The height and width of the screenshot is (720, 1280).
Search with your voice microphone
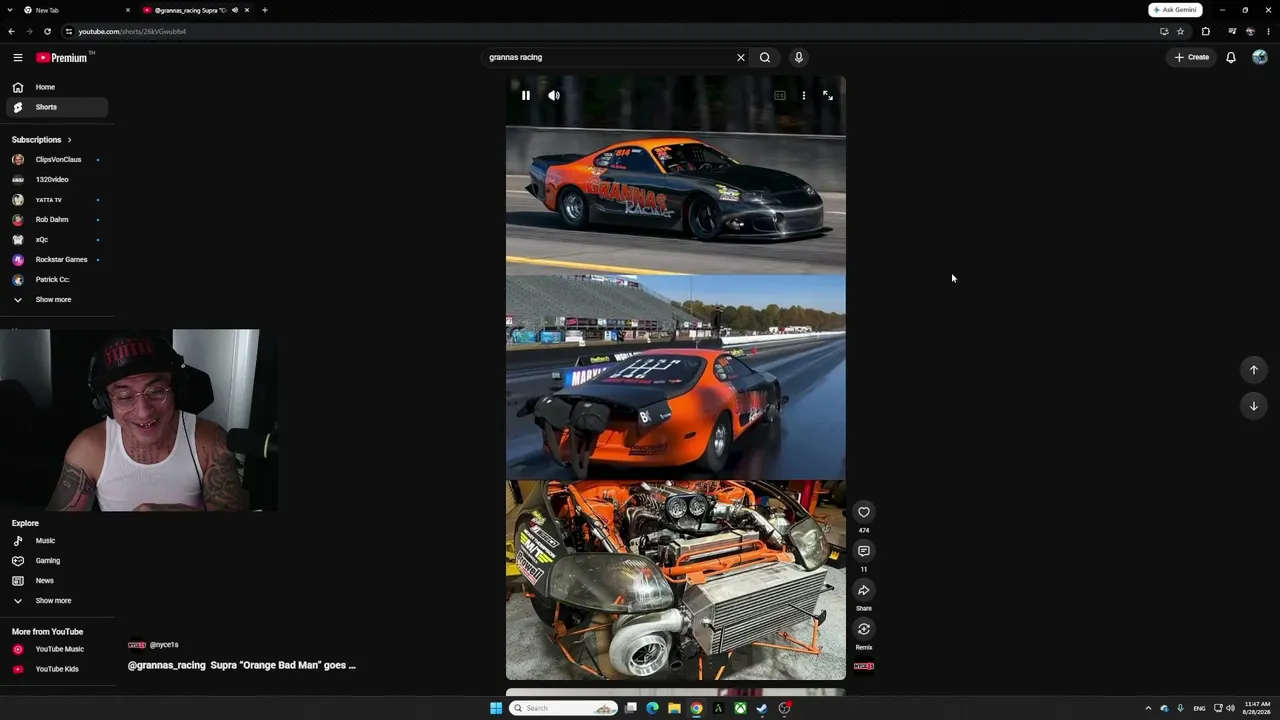click(798, 57)
